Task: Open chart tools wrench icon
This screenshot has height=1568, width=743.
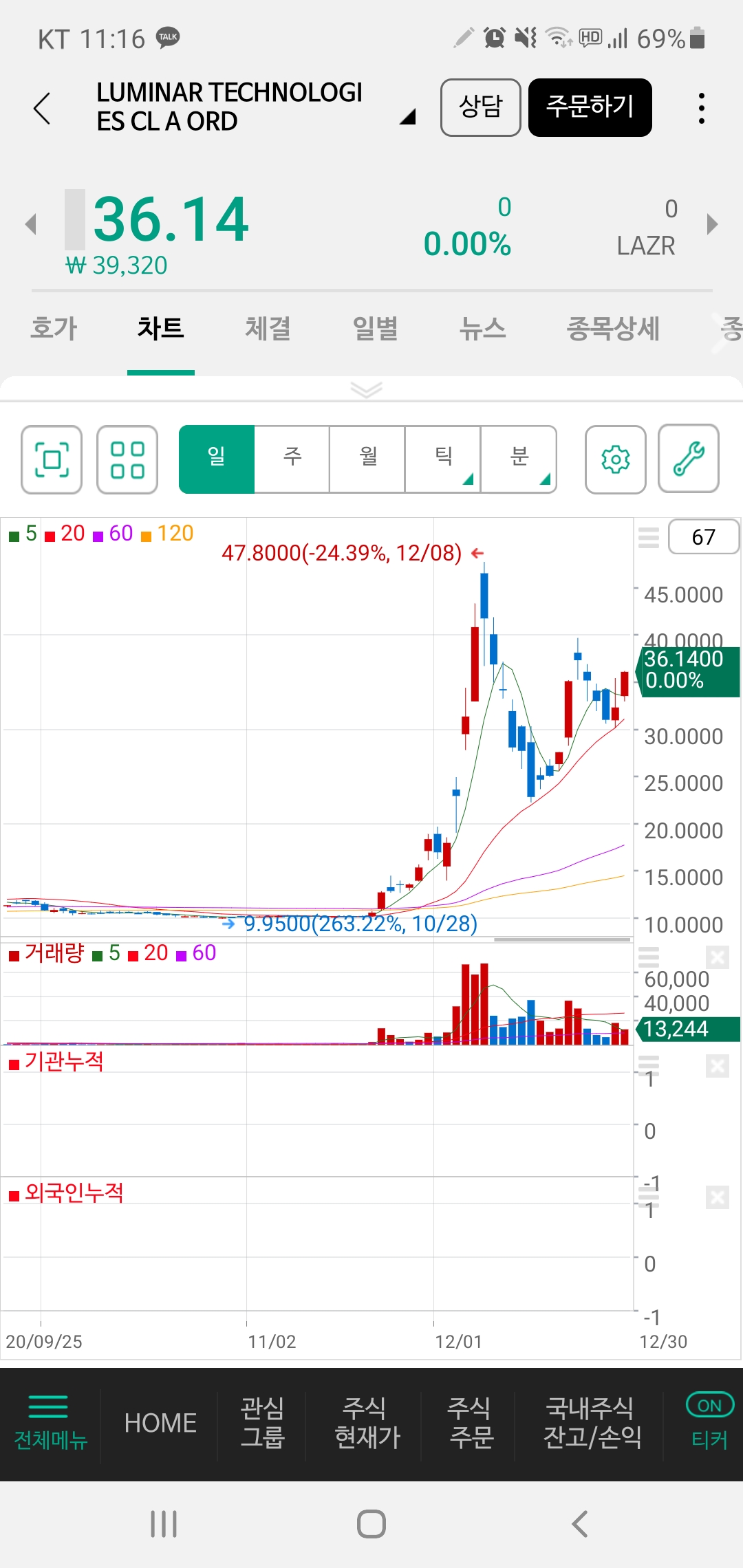Action: pos(689,459)
